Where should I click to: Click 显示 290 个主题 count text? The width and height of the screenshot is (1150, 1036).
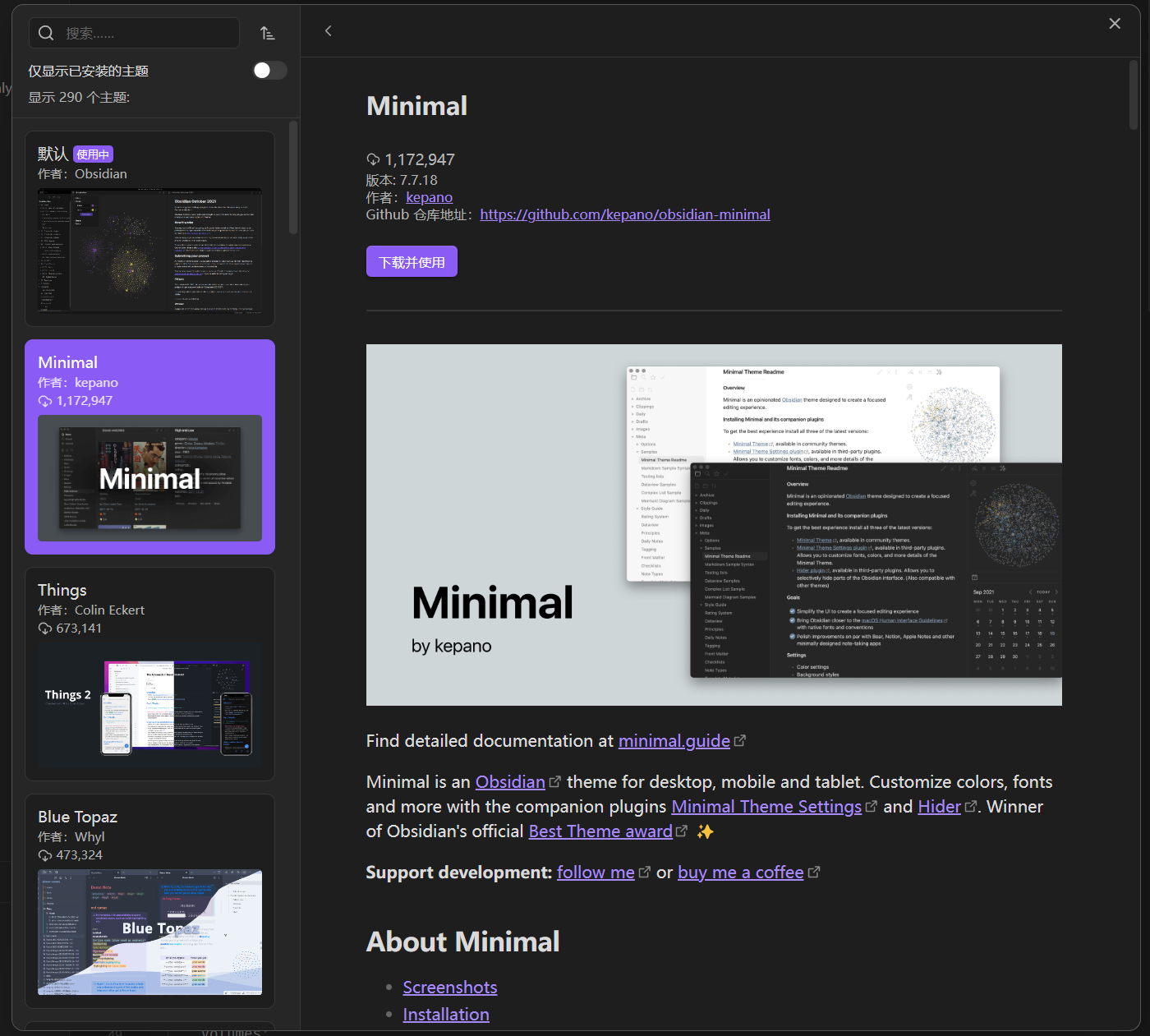point(80,97)
